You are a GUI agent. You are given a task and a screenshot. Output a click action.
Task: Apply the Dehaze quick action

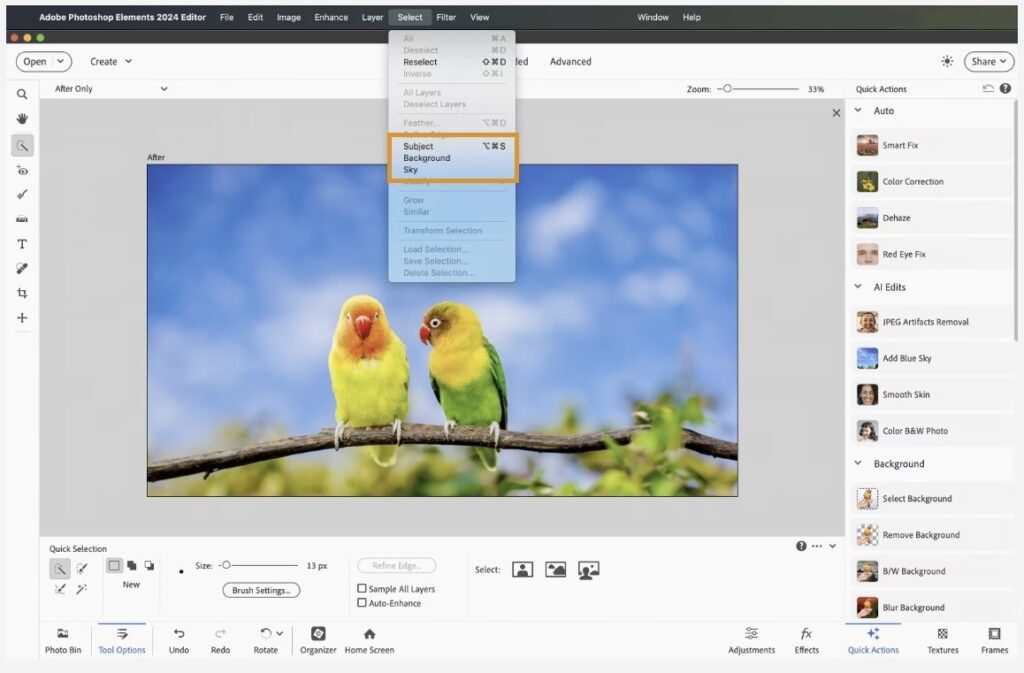coord(906,218)
